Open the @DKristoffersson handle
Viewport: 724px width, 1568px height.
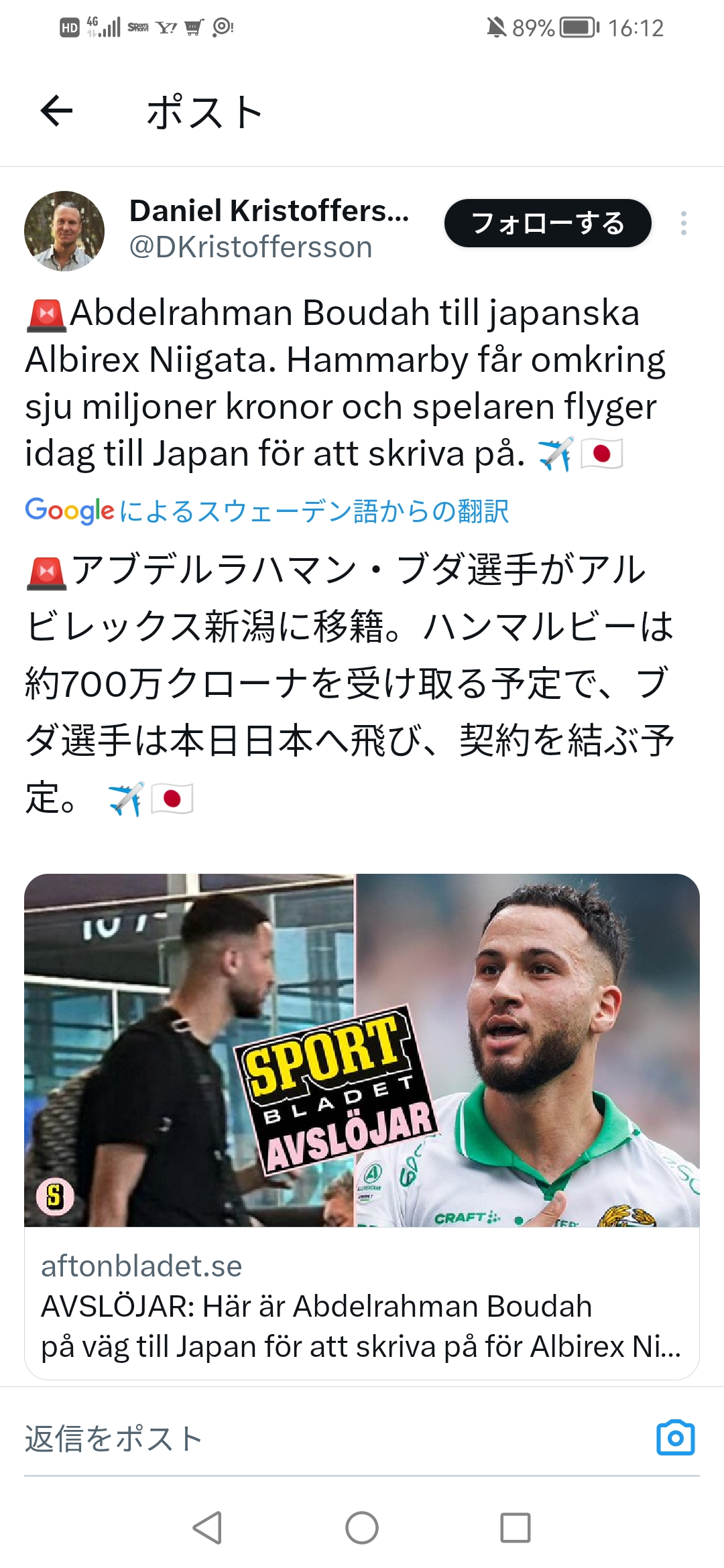pos(251,247)
